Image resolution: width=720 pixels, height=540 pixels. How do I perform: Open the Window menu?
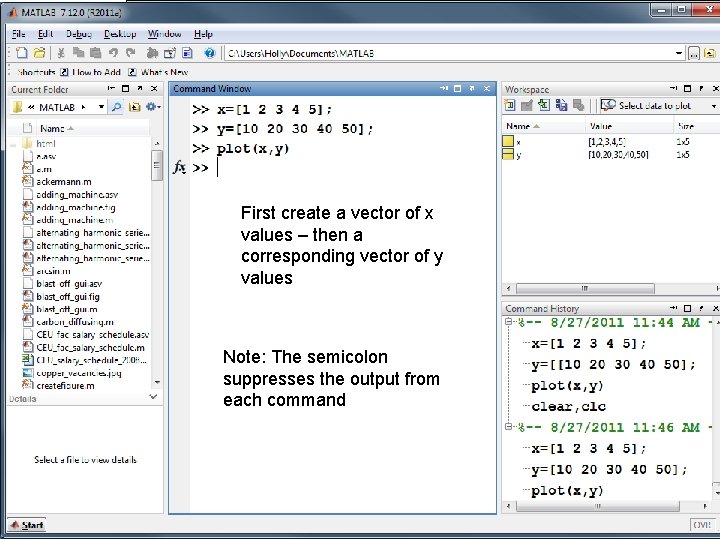click(x=164, y=34)
